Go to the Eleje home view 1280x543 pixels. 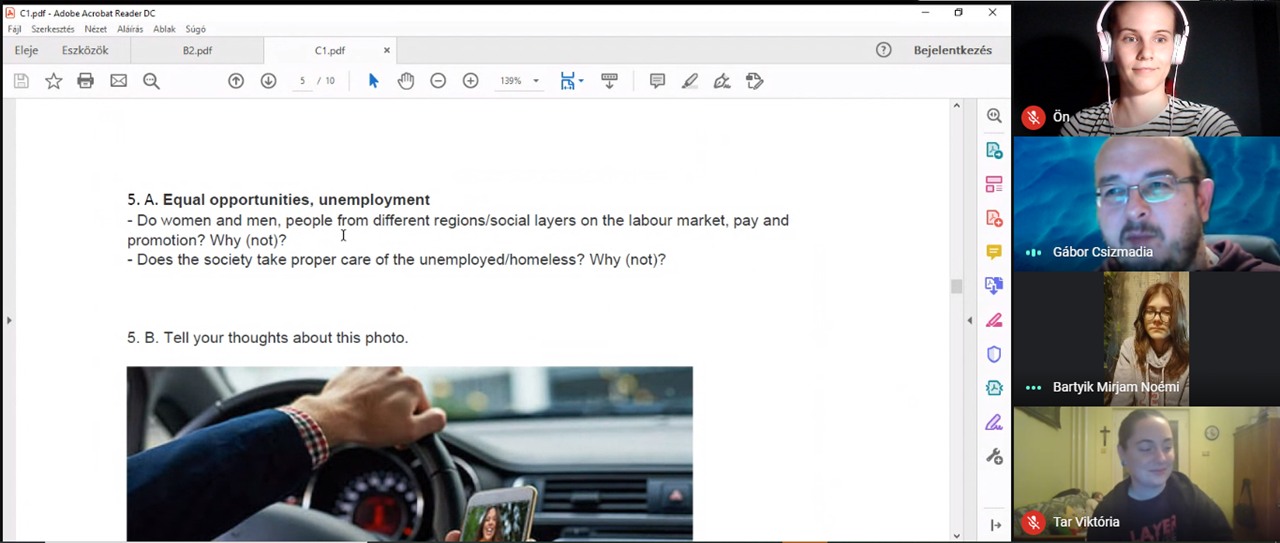[x=26, y=50]
